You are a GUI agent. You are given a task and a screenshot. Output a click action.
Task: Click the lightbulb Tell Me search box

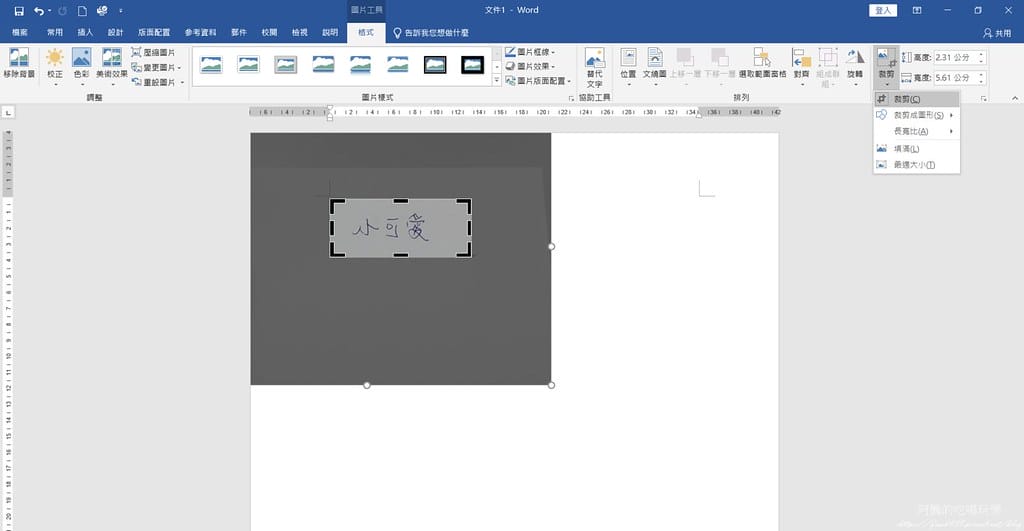[x=430, y=33]
